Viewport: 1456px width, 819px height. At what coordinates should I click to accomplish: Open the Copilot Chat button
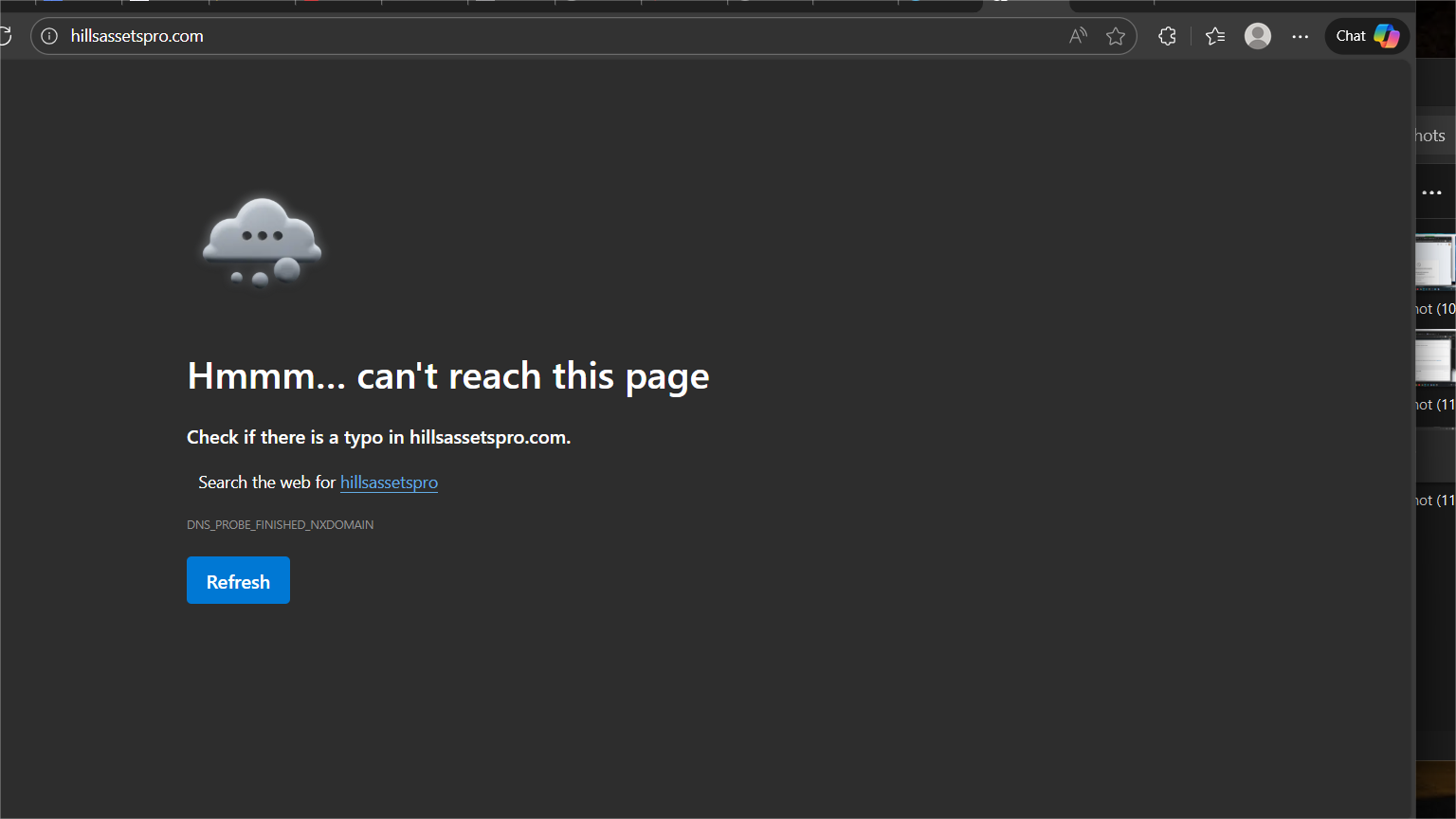click(1367, 36)
